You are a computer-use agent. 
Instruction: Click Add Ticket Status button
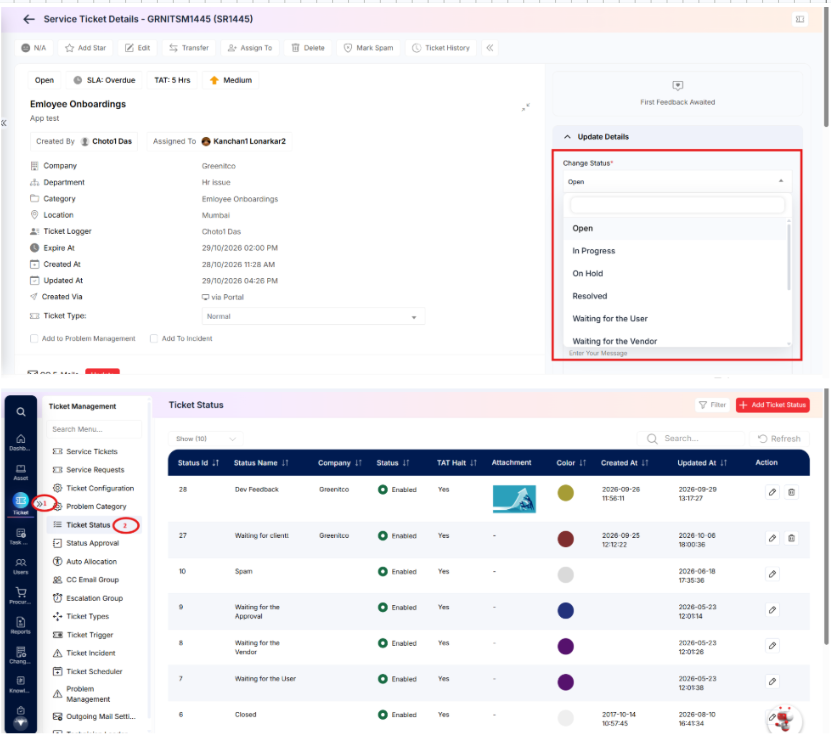pyautogui.click(x=773, y=405)
